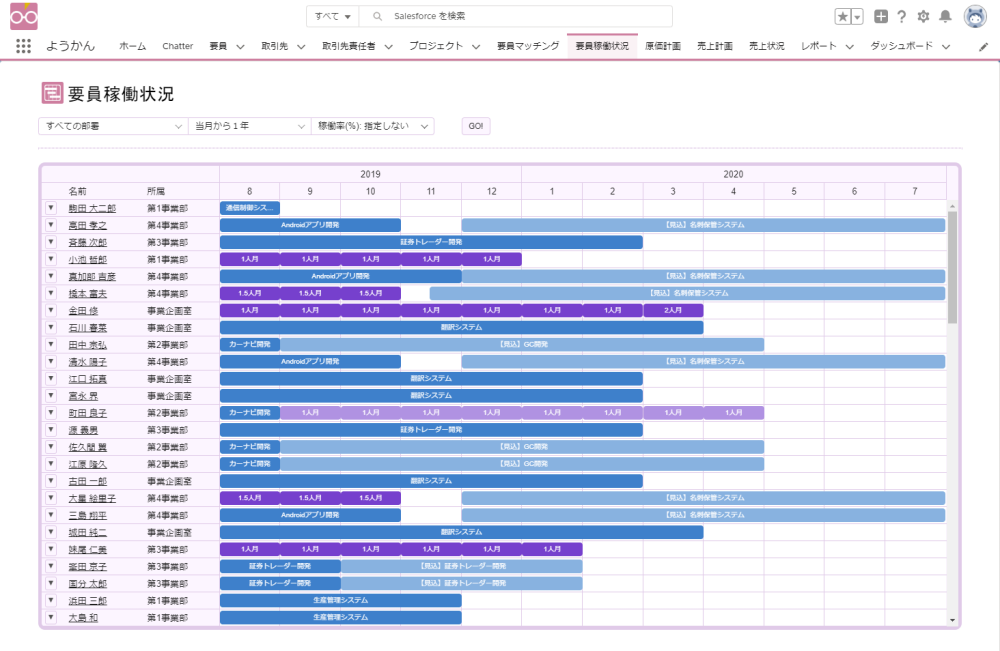
Task: Open the App Launcher grid icon
Action: point(24,46)
